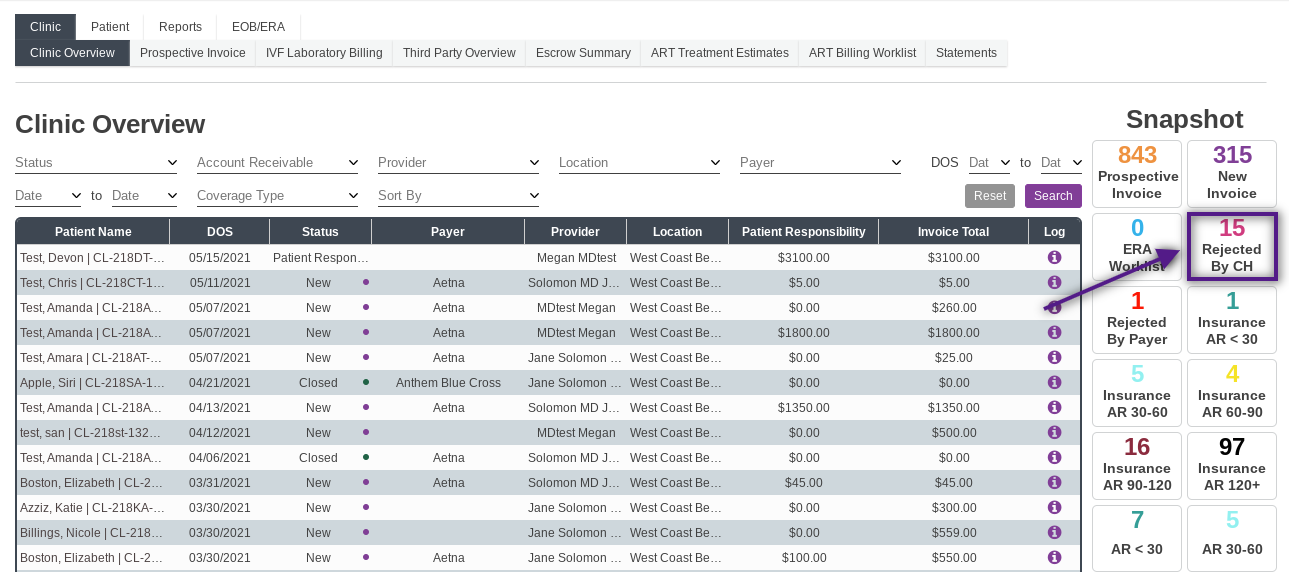
Task: Click the Reset button
Action: point(990,196)
